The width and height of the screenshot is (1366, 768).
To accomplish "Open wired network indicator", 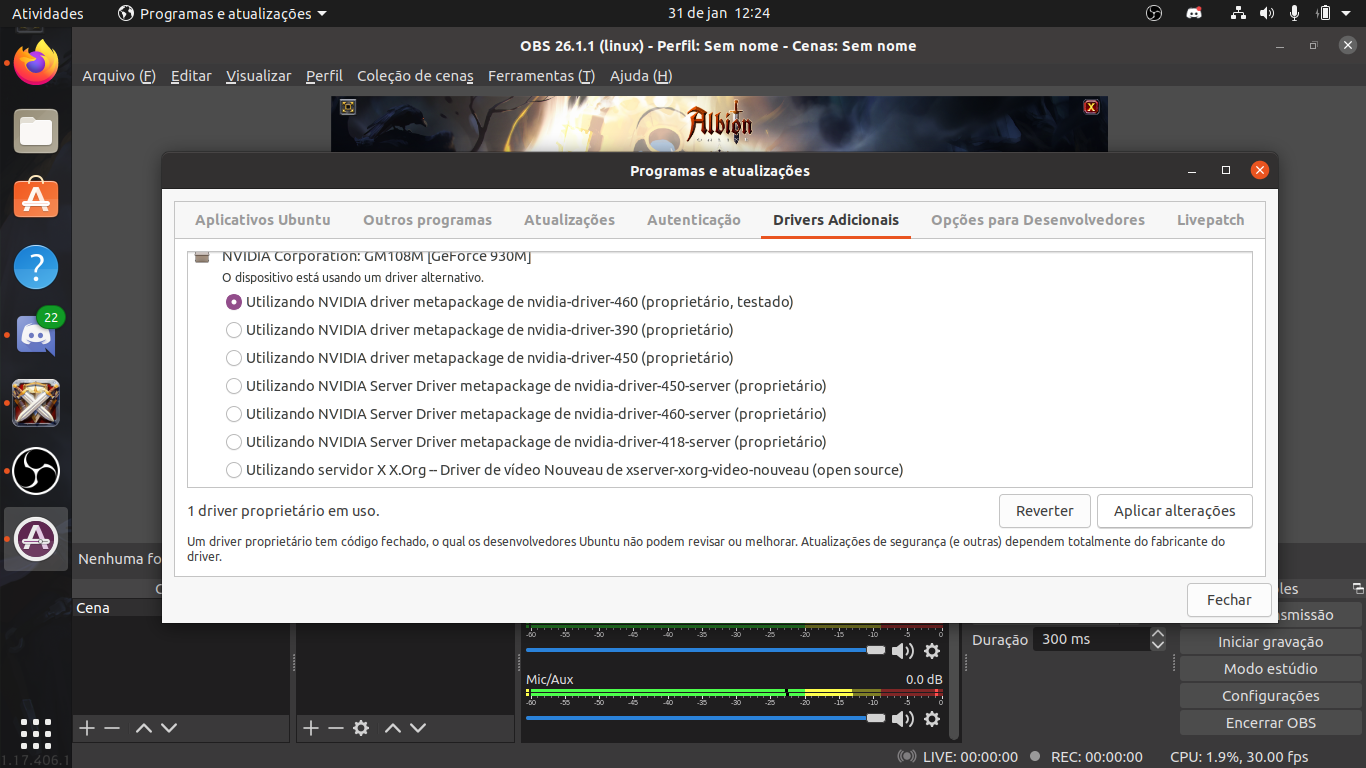I will (1238, 13).
